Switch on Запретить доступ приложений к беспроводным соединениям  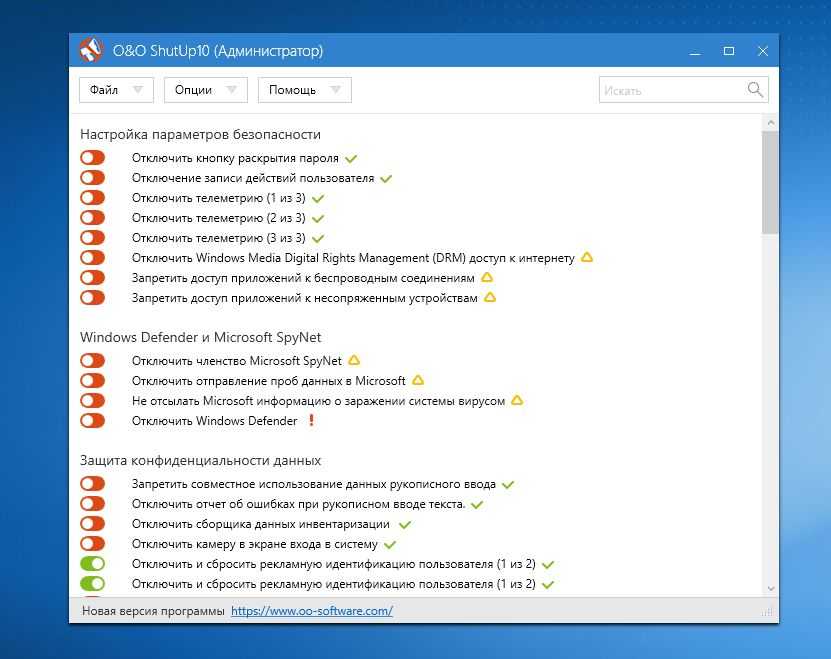point(92,278)
